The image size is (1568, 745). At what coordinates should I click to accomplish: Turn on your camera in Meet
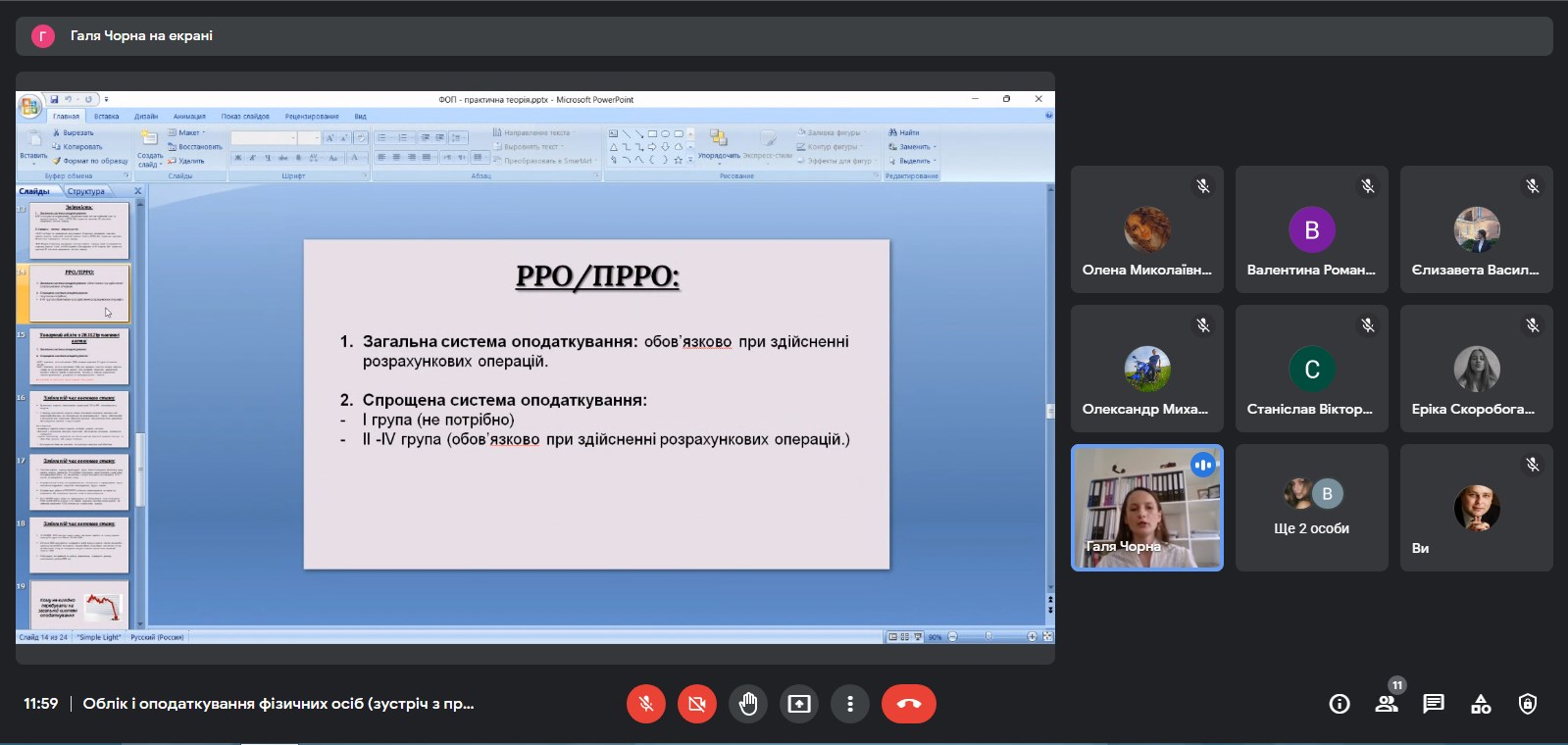click(697, 704)
